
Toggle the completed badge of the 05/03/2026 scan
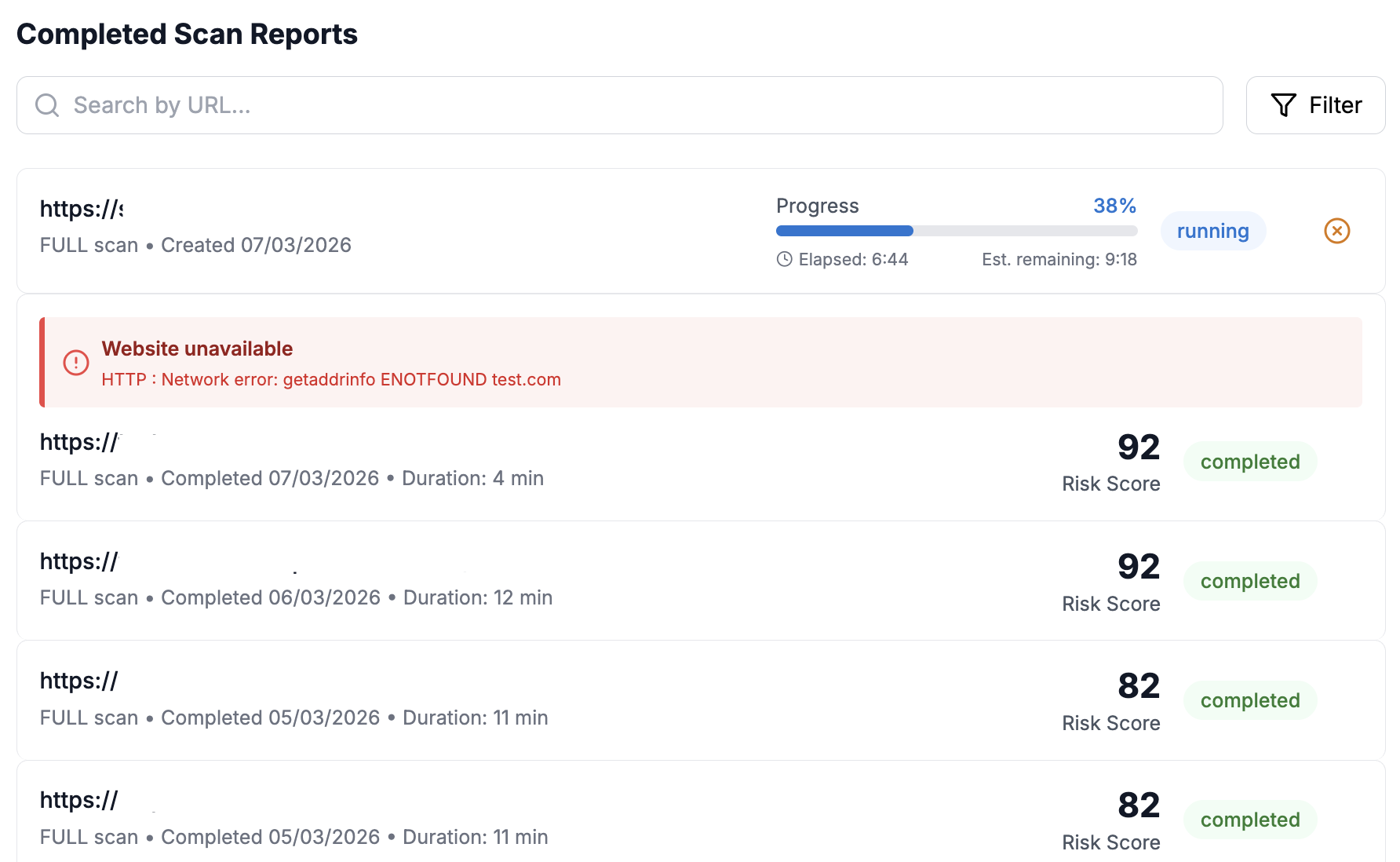tap(1249, 700)
